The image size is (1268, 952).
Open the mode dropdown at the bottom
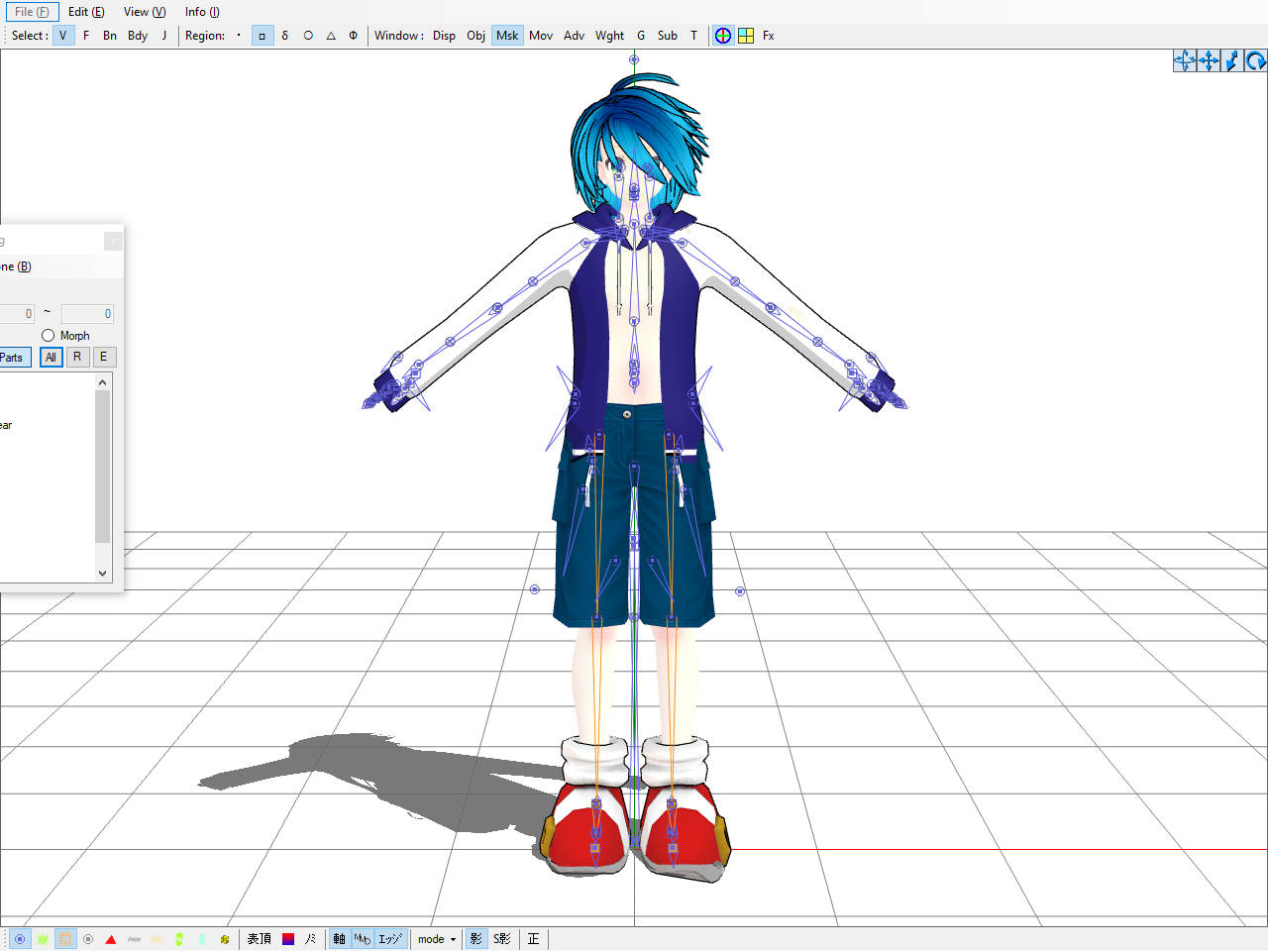point(435,938)
